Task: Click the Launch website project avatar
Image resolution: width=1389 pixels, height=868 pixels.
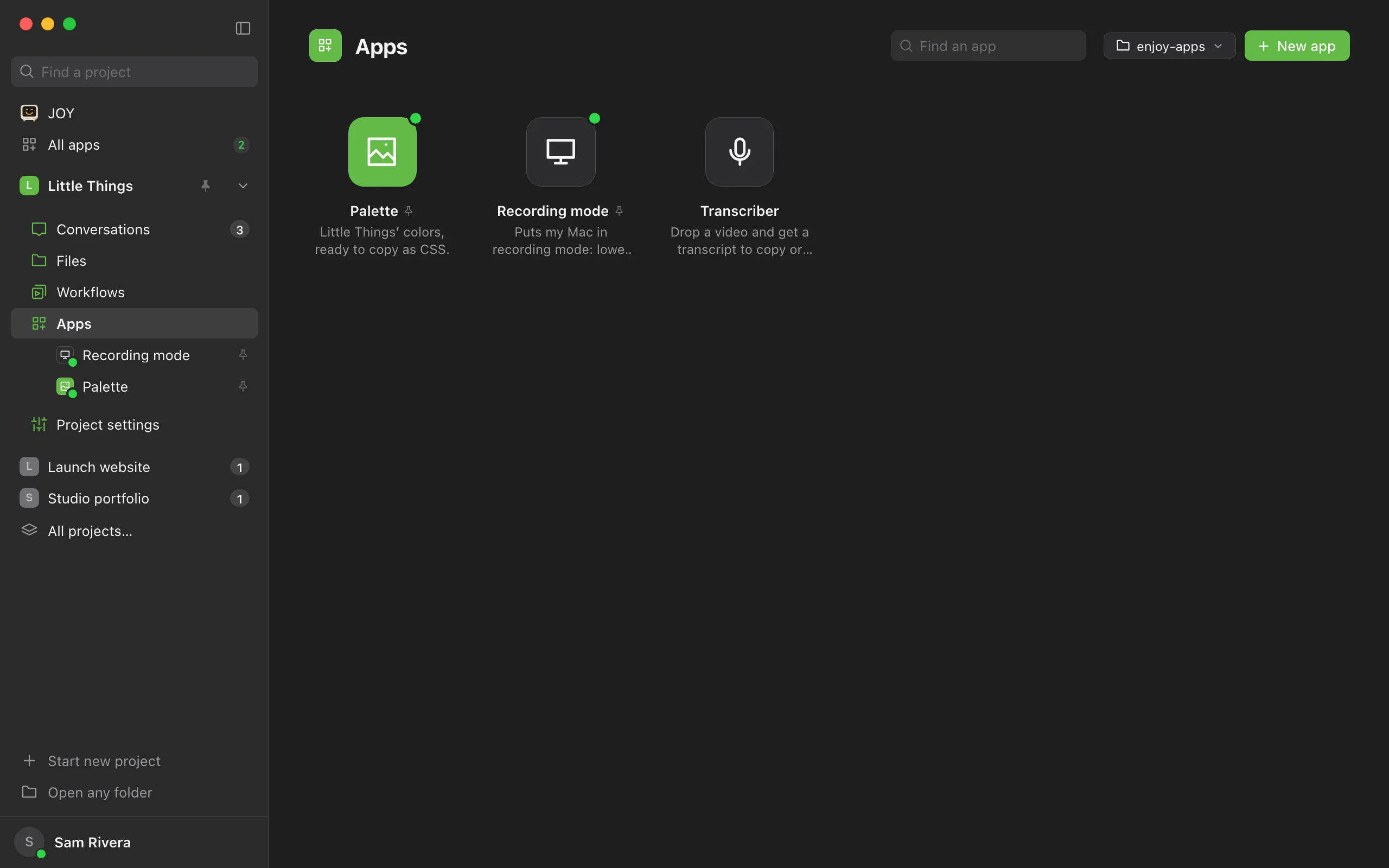Action: [29, 467]
